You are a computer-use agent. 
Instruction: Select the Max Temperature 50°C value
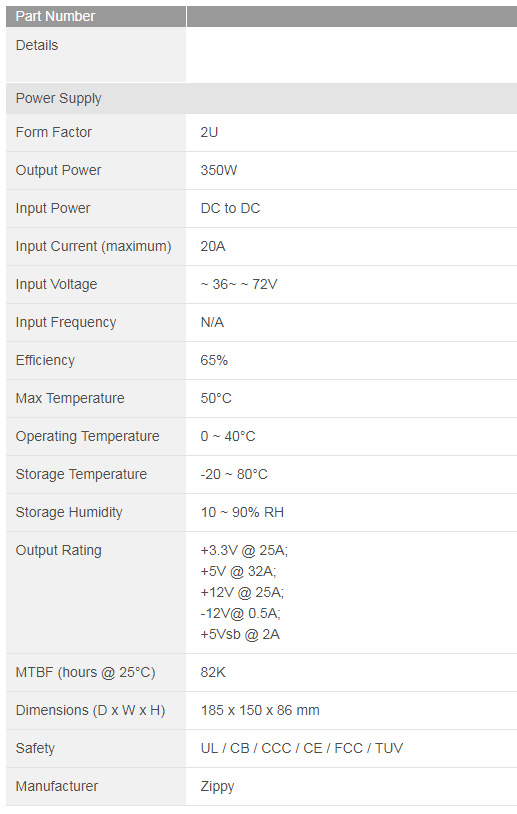[x=216, y=398]
